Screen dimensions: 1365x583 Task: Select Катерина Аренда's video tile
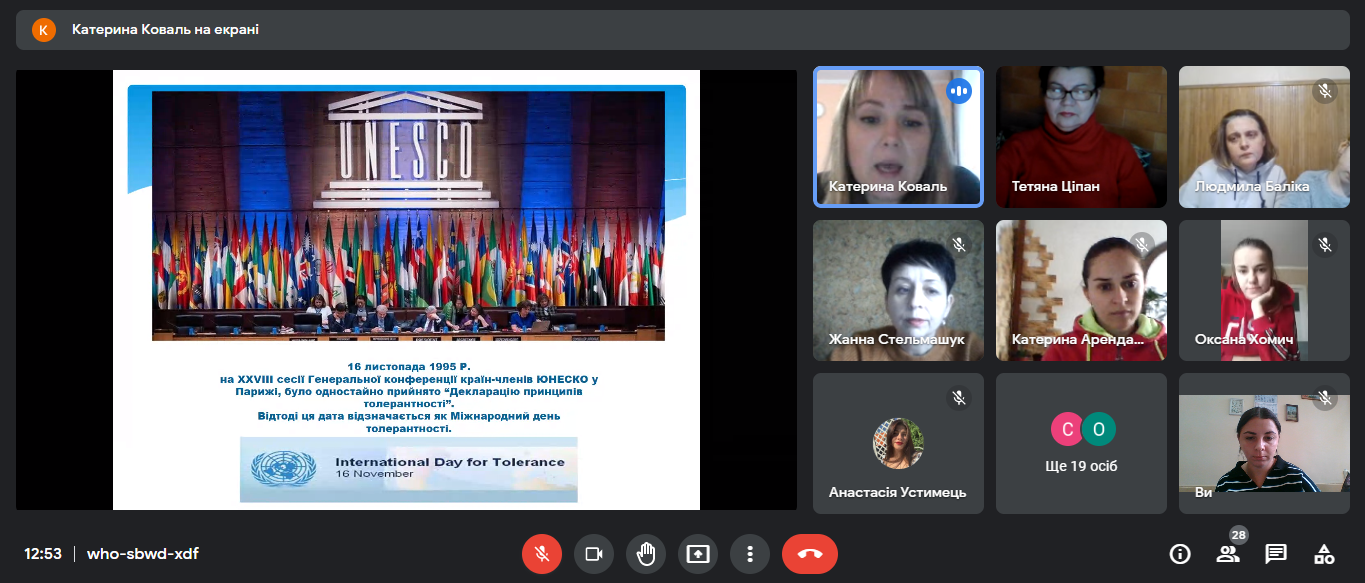point(1081,290)
